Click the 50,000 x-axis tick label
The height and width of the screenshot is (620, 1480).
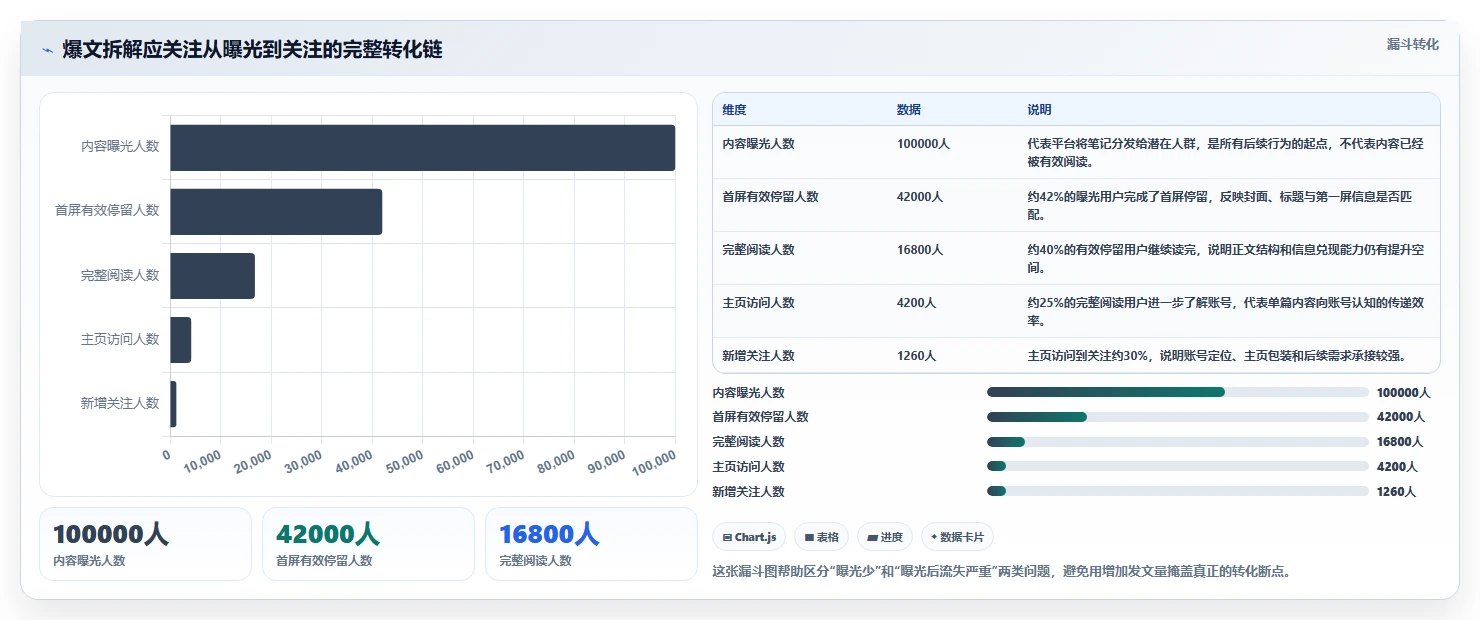tap(404, 461)
